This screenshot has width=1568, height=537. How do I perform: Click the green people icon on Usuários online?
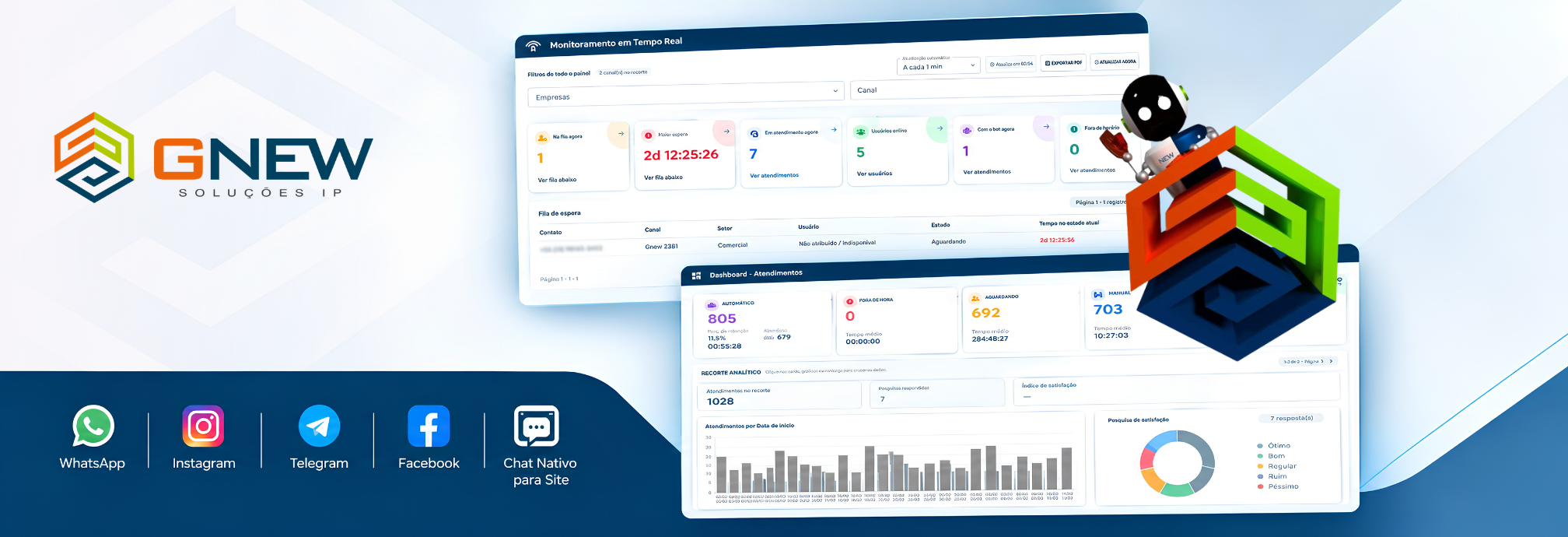[860, 132]
